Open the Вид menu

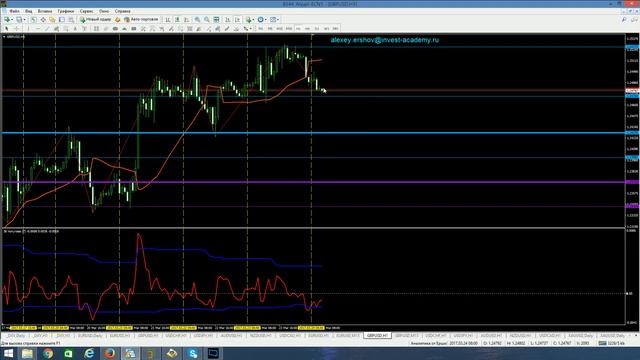[x=29, y=11]
